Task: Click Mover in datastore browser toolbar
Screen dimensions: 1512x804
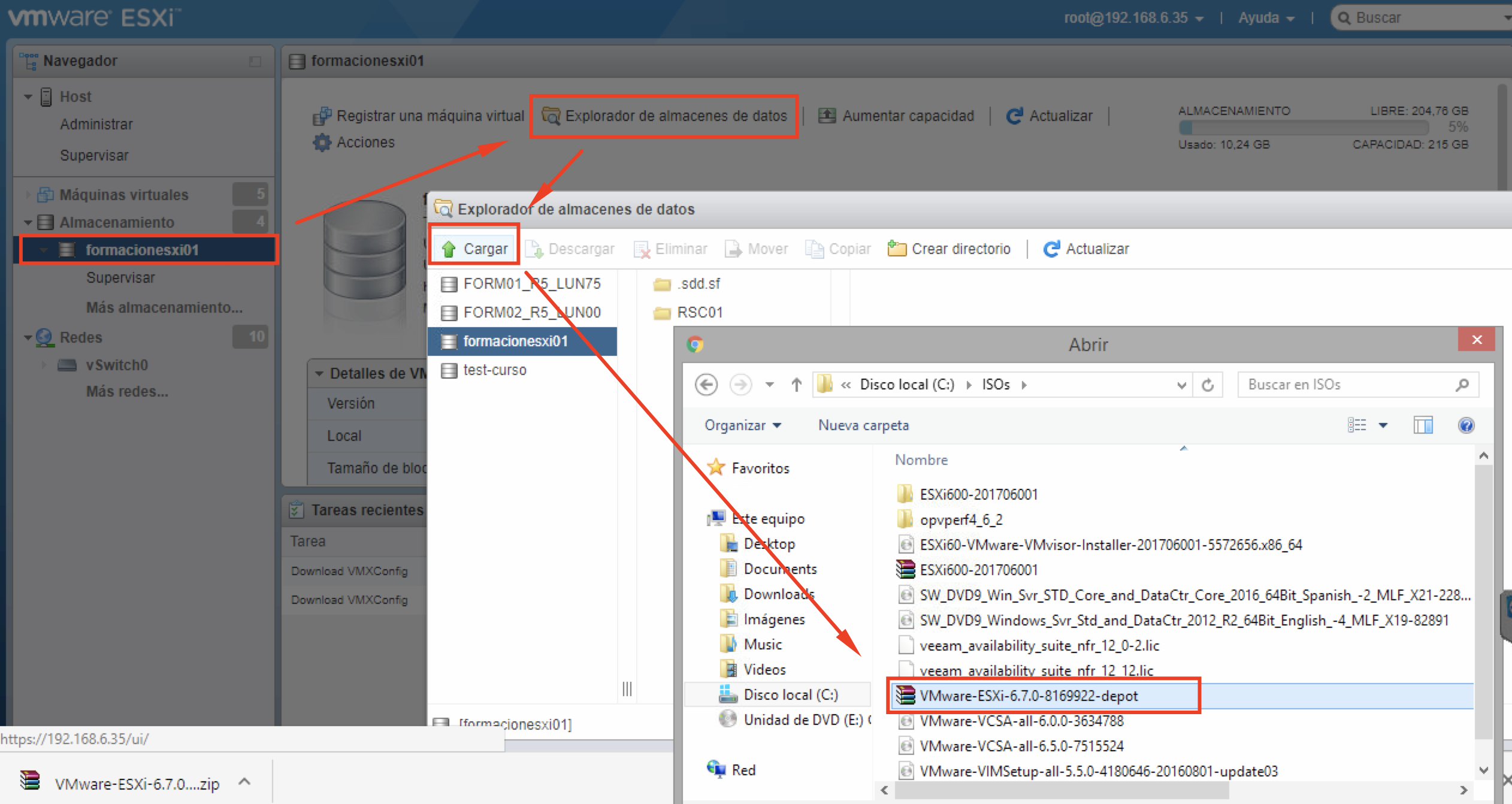Action: point(757,249)
